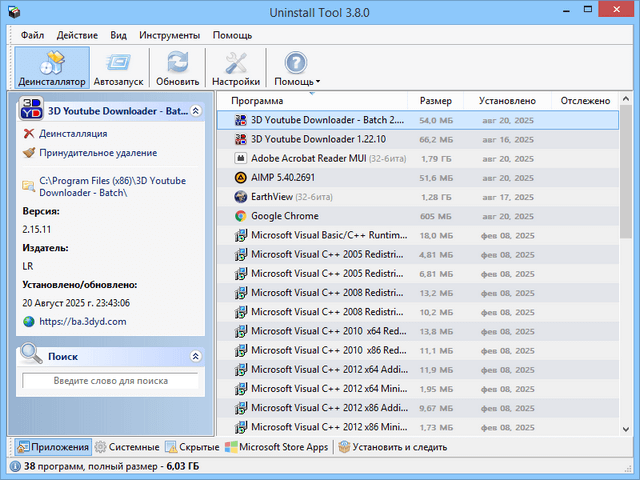Select Visual C++ 2012 x64 Addi icon
Viewport: 640px width, 480px height.
240,370
